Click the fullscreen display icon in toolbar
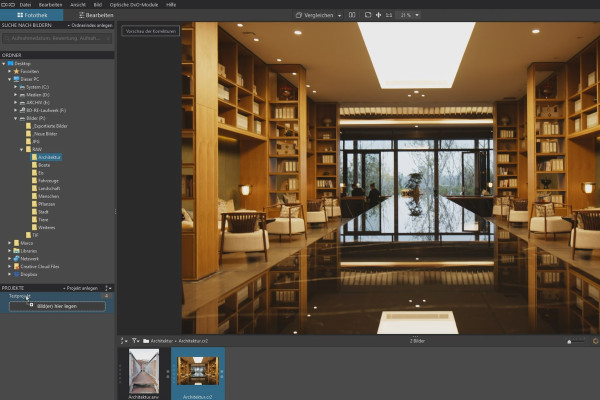This screenshot has width=600, height=400. 368,15
